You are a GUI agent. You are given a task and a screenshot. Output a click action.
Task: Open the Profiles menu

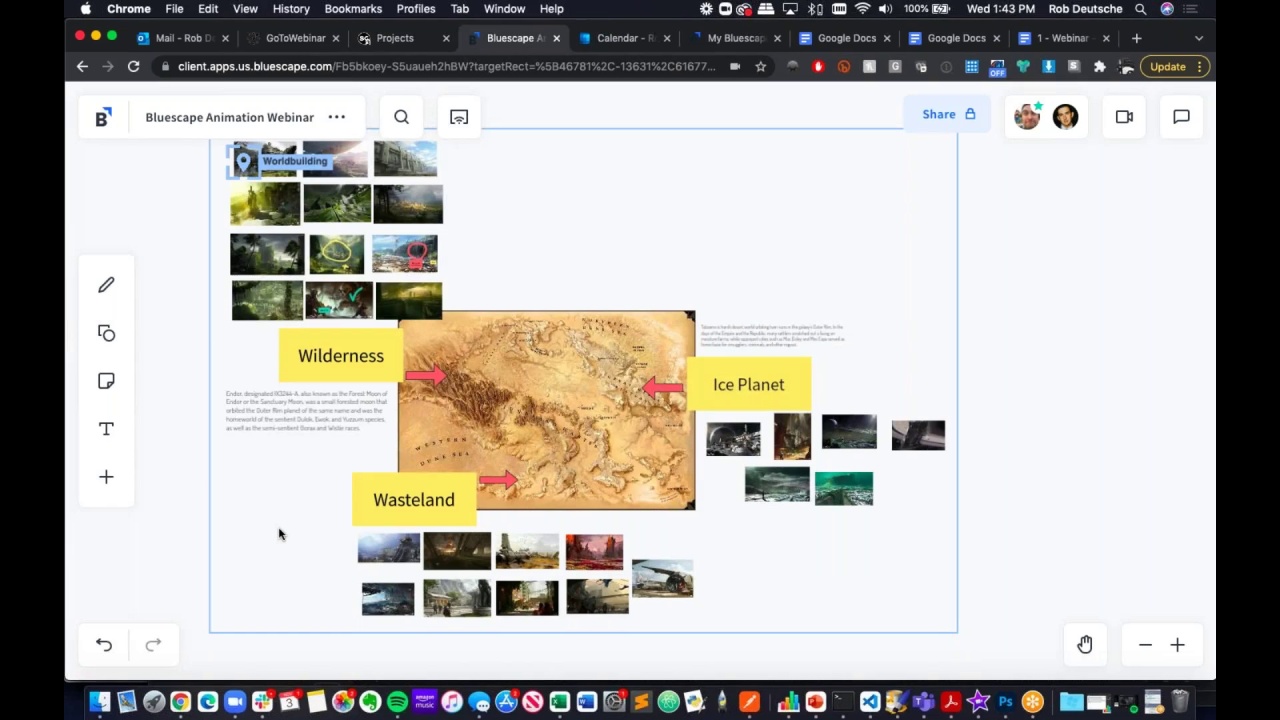click(x=416, y=9)
